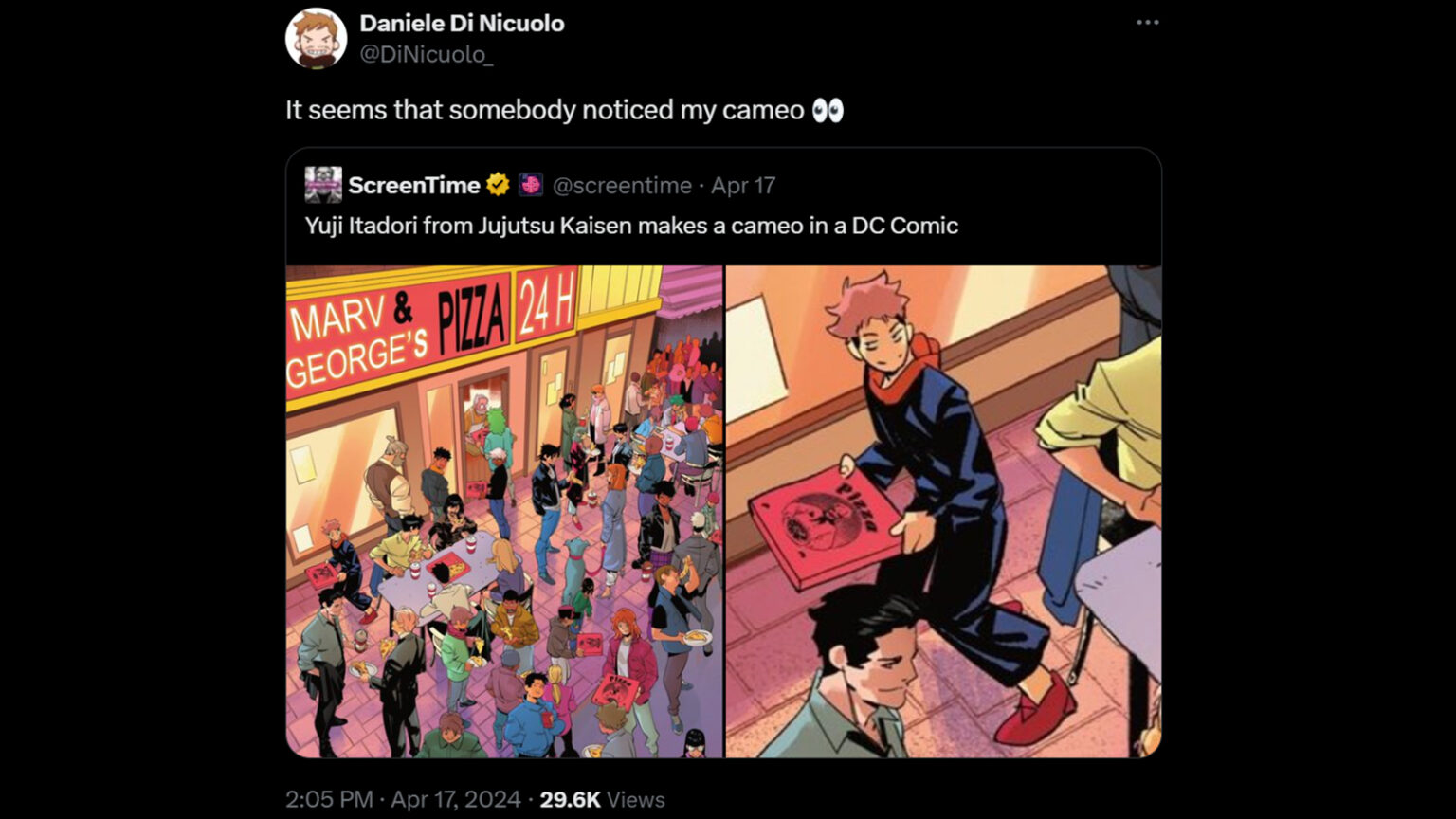Open the @screentime handle
Image resolution: width=1456 pixels, height=819 pixels.
(621, 186)
